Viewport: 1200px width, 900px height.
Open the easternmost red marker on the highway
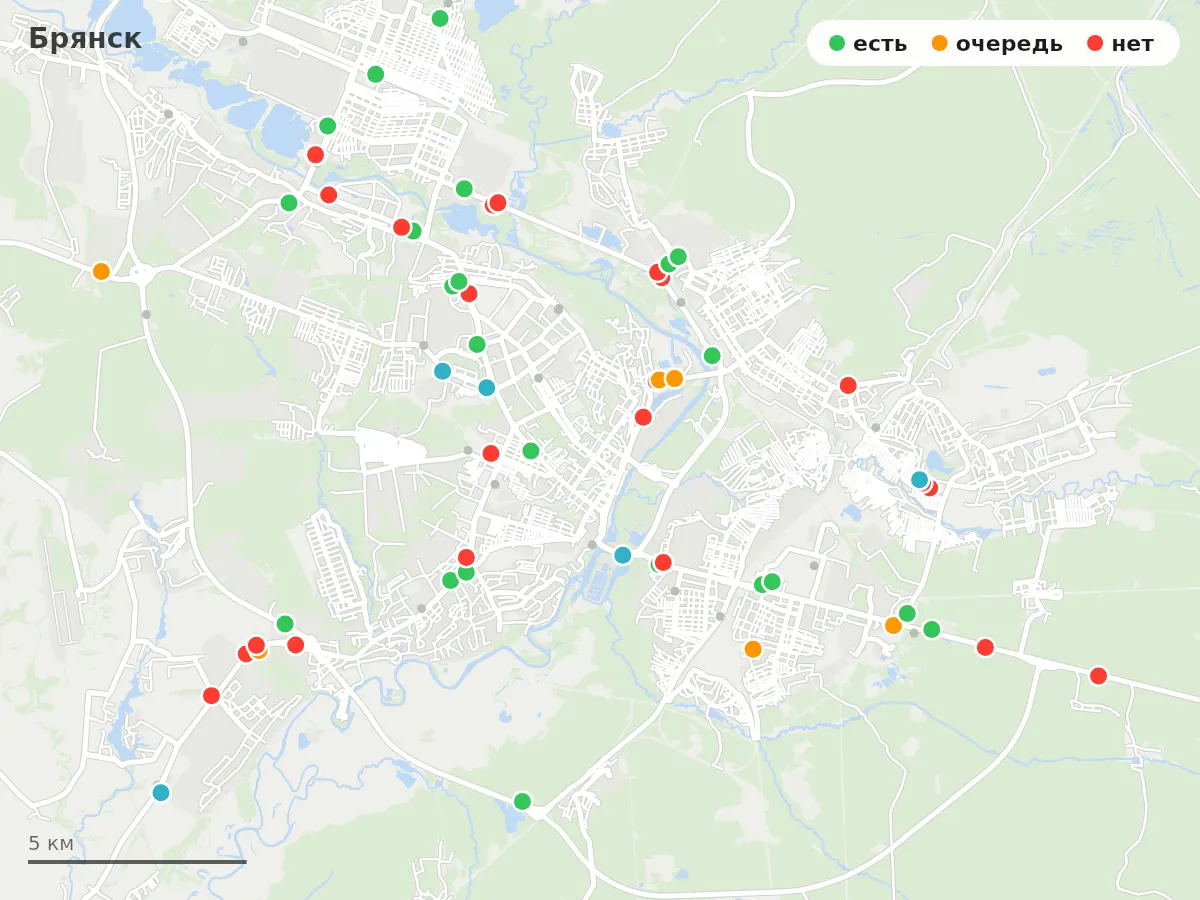tap(1098, 676)
